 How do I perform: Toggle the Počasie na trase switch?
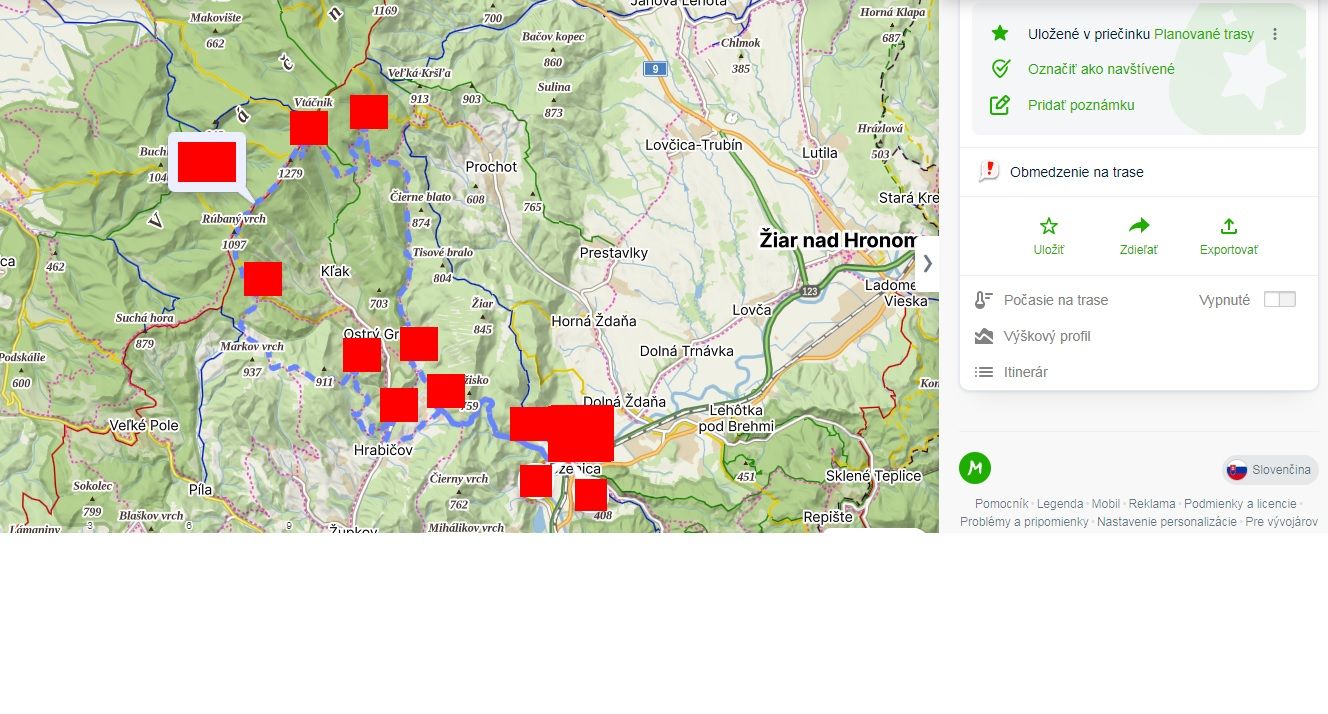pyautogui.click(x=1279, y=300)
